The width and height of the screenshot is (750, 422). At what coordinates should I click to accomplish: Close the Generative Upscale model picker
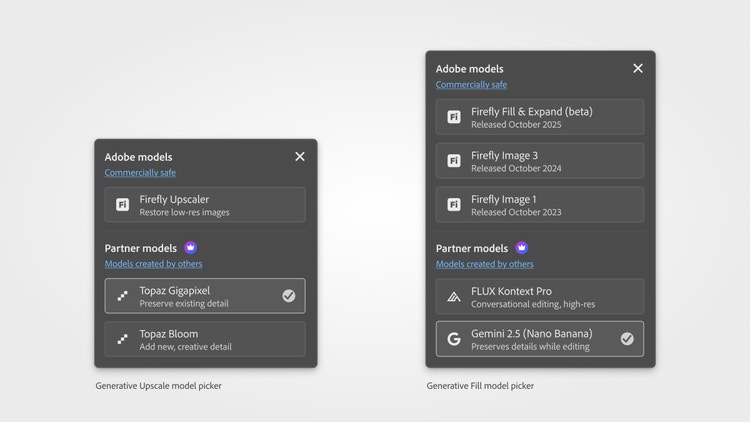(300, 156)
